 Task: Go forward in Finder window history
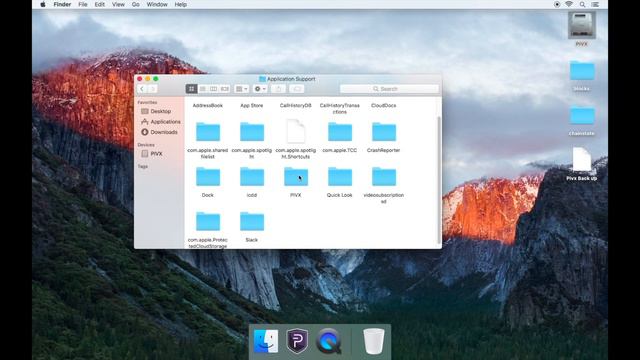click(x=152, y=89)
